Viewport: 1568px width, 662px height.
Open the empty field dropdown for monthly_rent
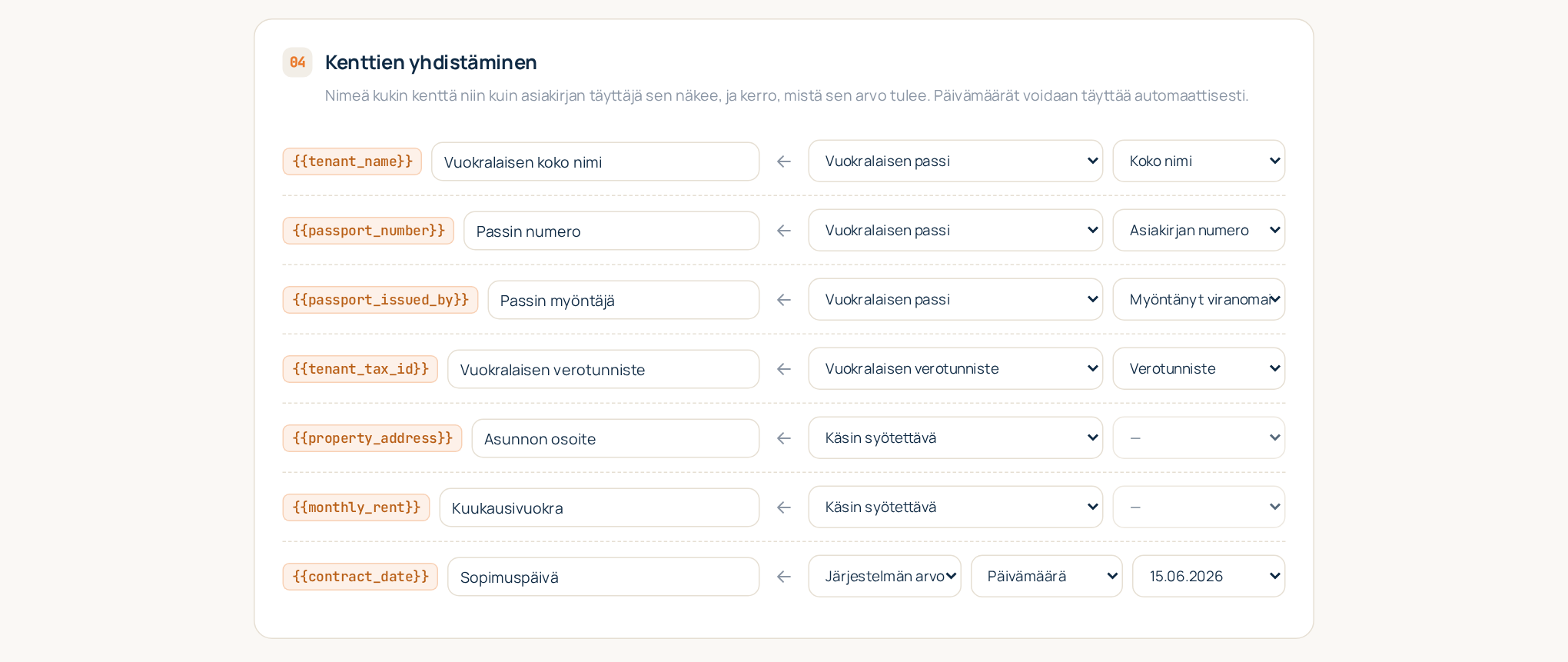[1199, 507]
